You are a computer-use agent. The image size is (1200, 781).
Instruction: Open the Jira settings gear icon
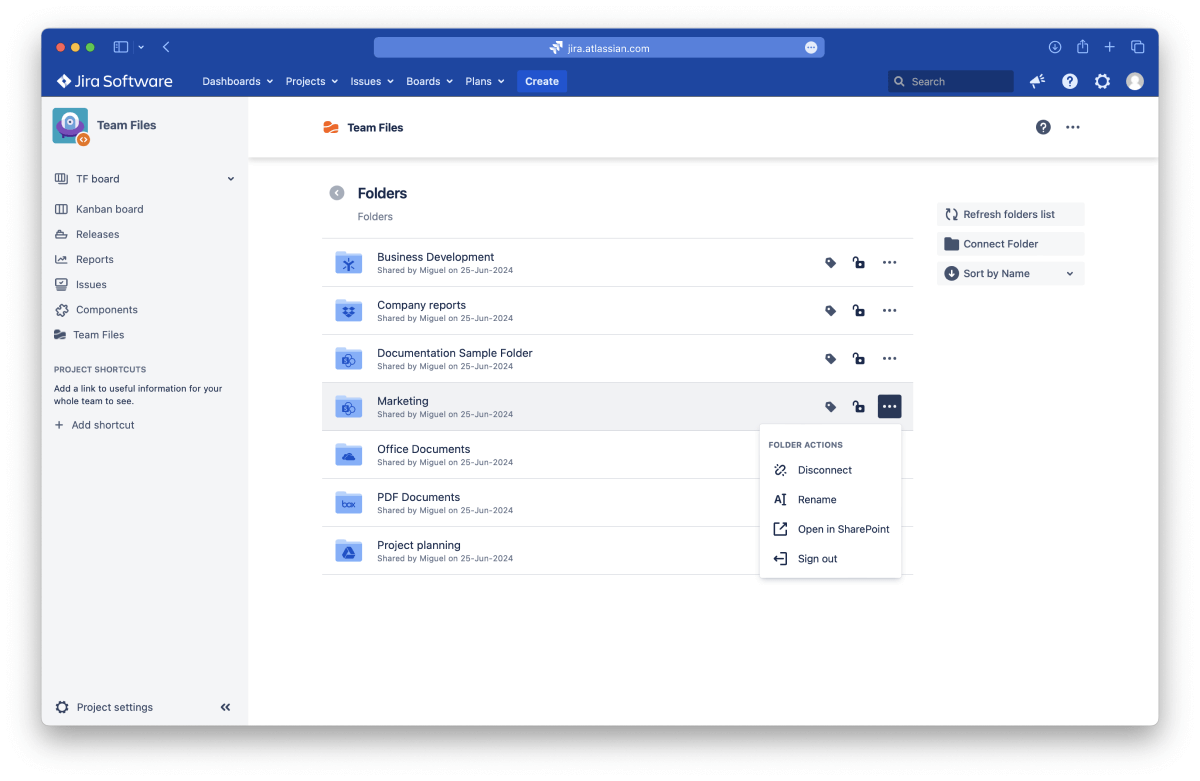point(1102,82)
